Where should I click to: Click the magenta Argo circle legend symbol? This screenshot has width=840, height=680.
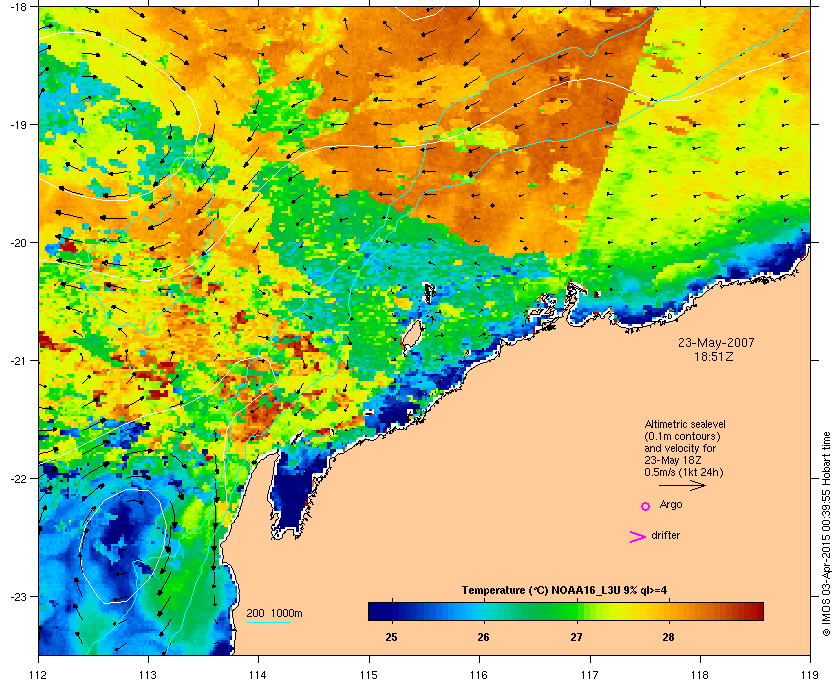[646, 506]
